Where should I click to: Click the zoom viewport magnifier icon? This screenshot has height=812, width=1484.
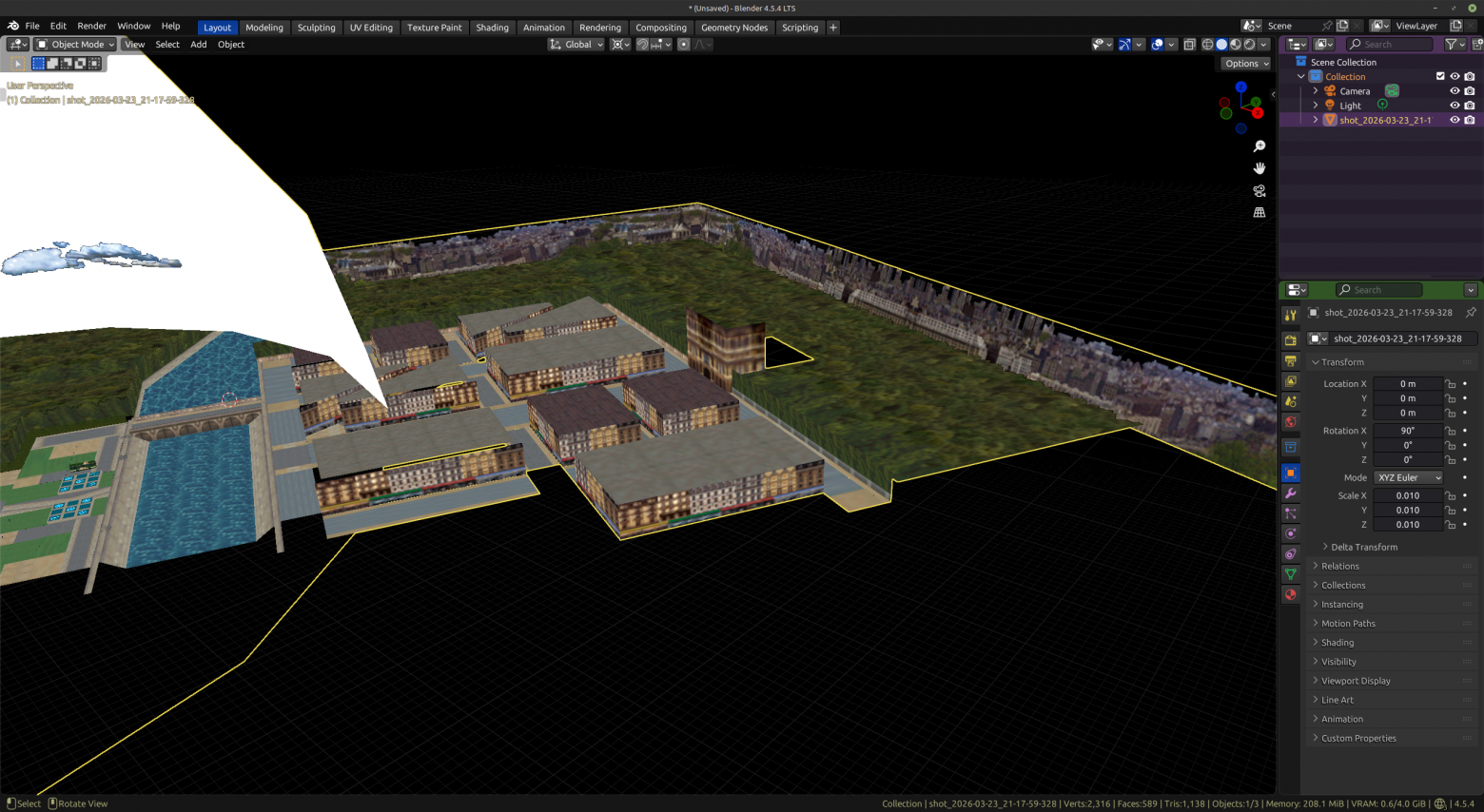[x=1259, y=146]
